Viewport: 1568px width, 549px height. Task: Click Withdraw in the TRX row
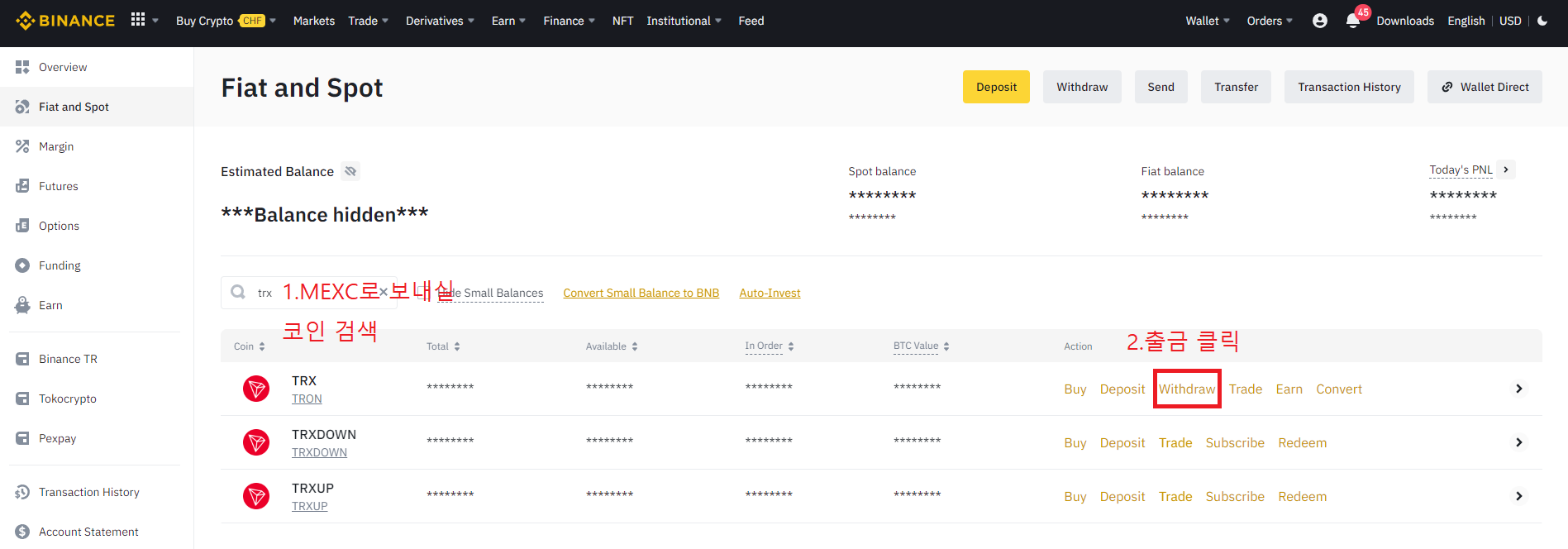coord(1187,389)
